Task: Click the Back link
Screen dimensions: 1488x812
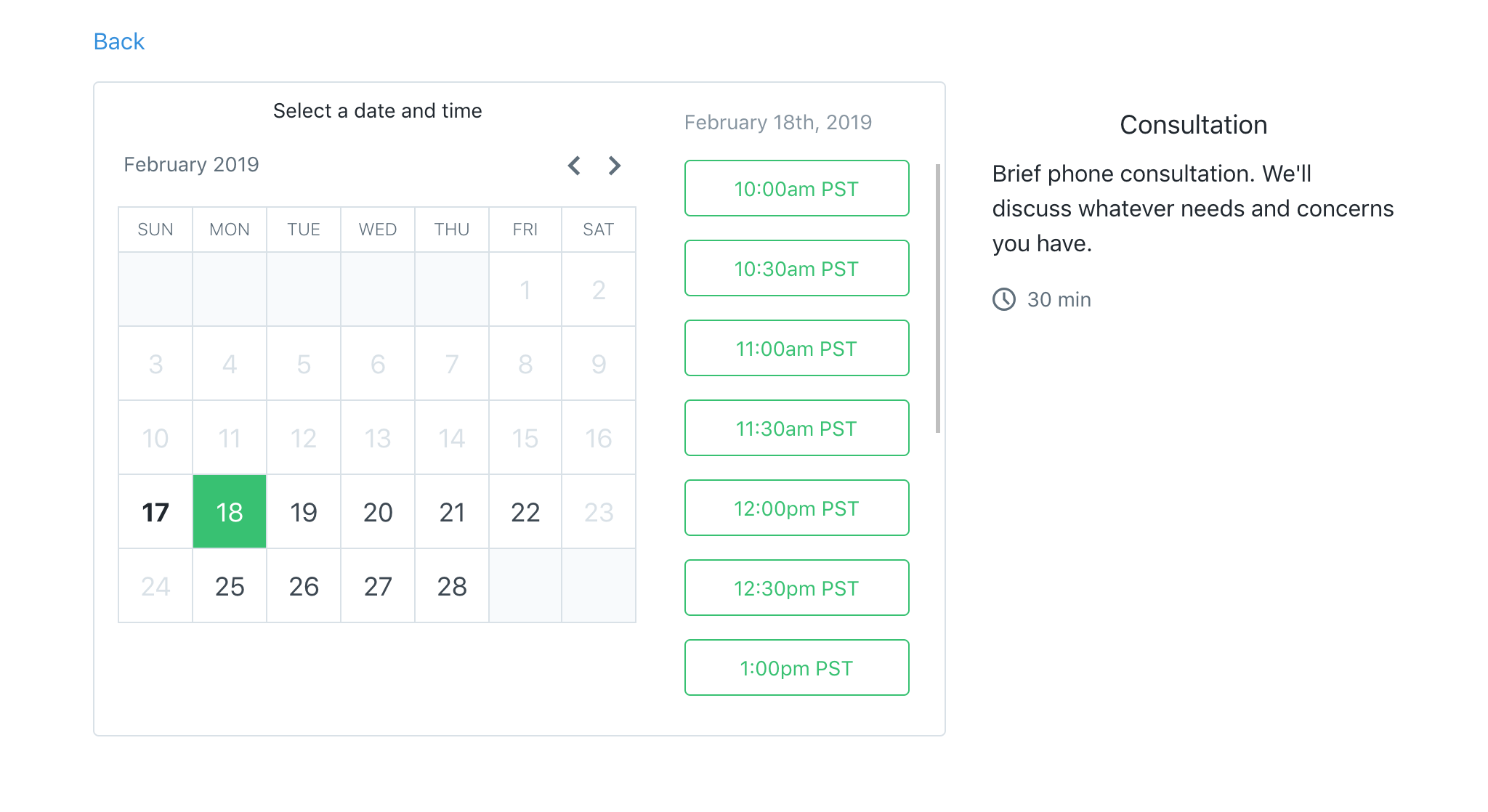Action: click(119, 41)
